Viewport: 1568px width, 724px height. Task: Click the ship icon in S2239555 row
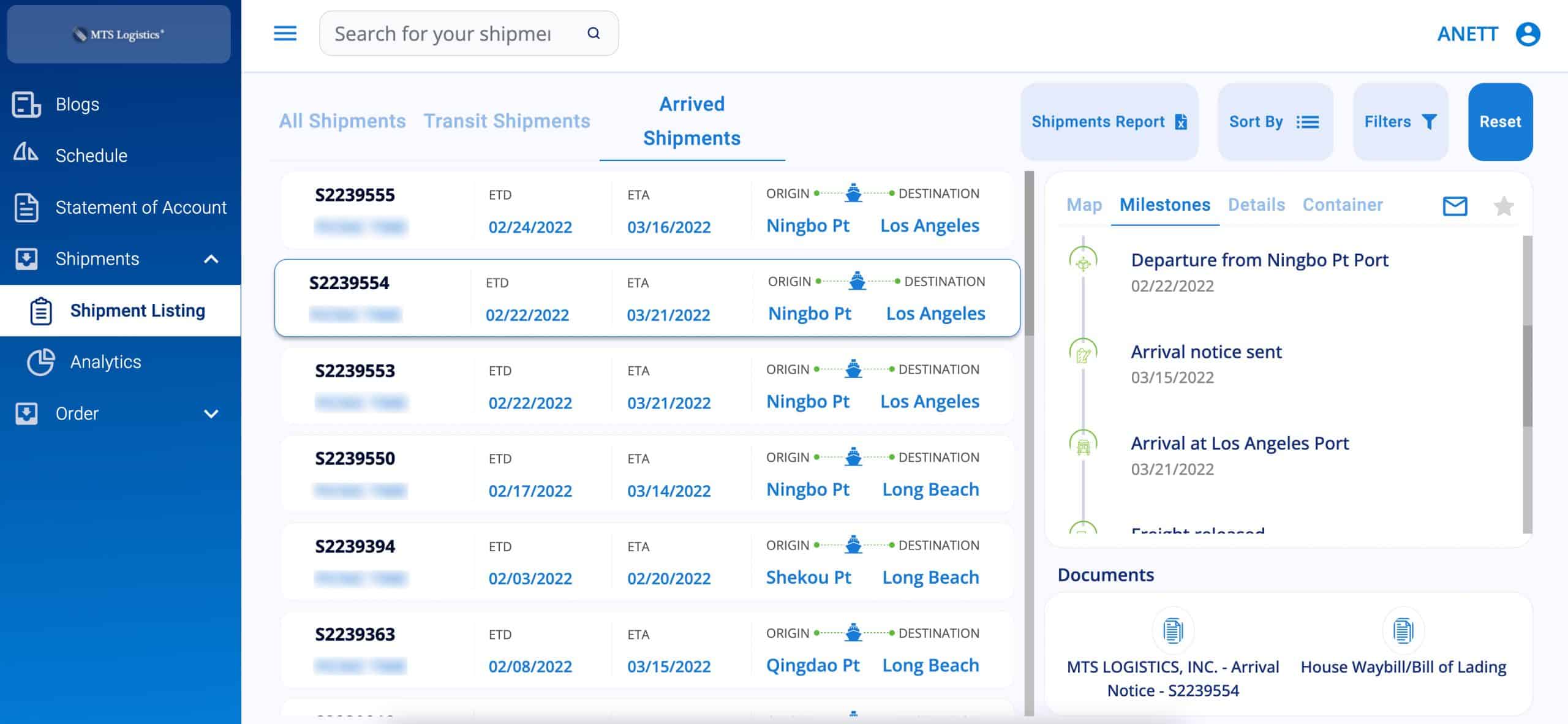click(853, 193)
